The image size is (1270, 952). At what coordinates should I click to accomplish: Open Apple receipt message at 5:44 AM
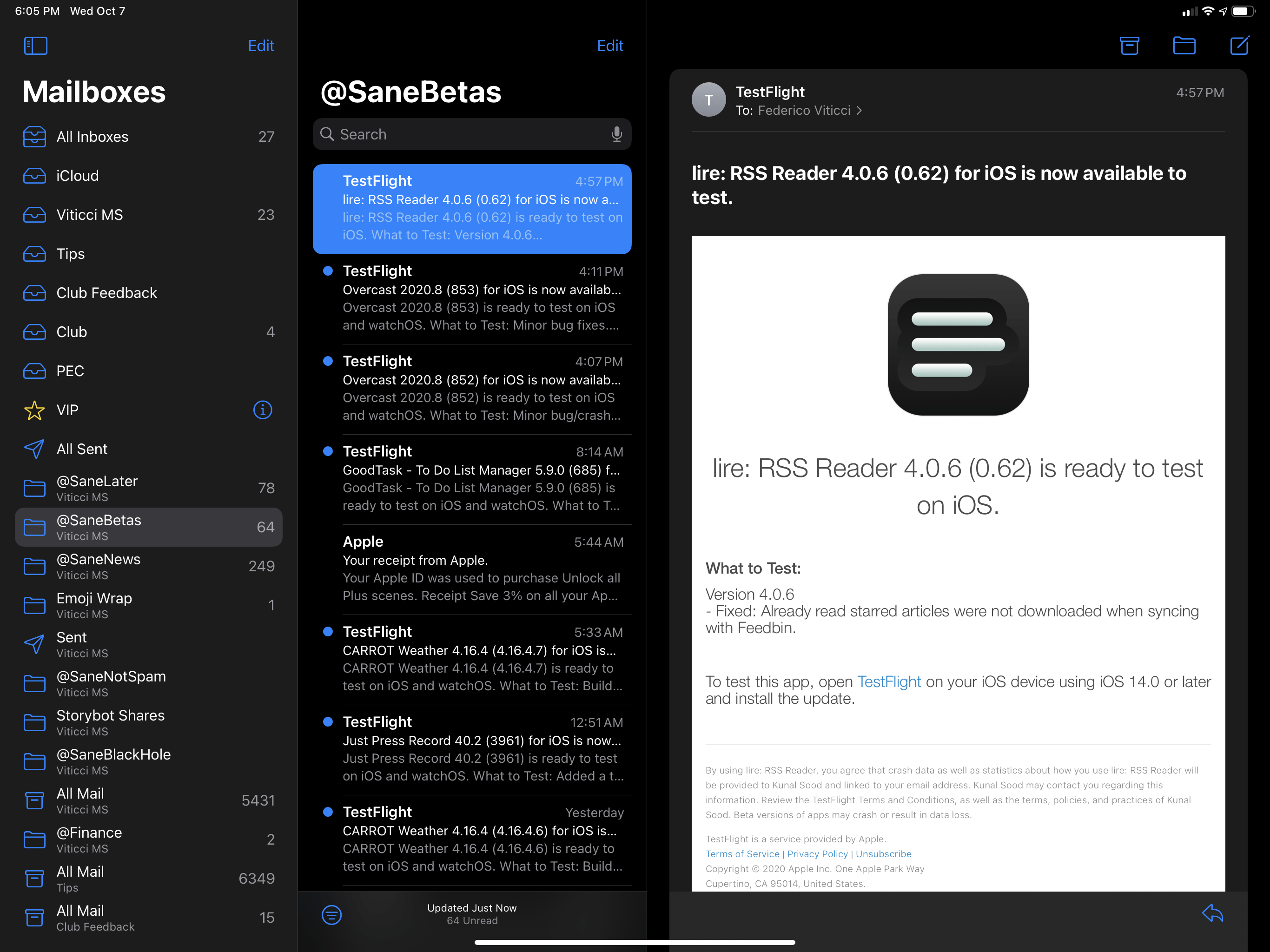click(x=472, y=569)
